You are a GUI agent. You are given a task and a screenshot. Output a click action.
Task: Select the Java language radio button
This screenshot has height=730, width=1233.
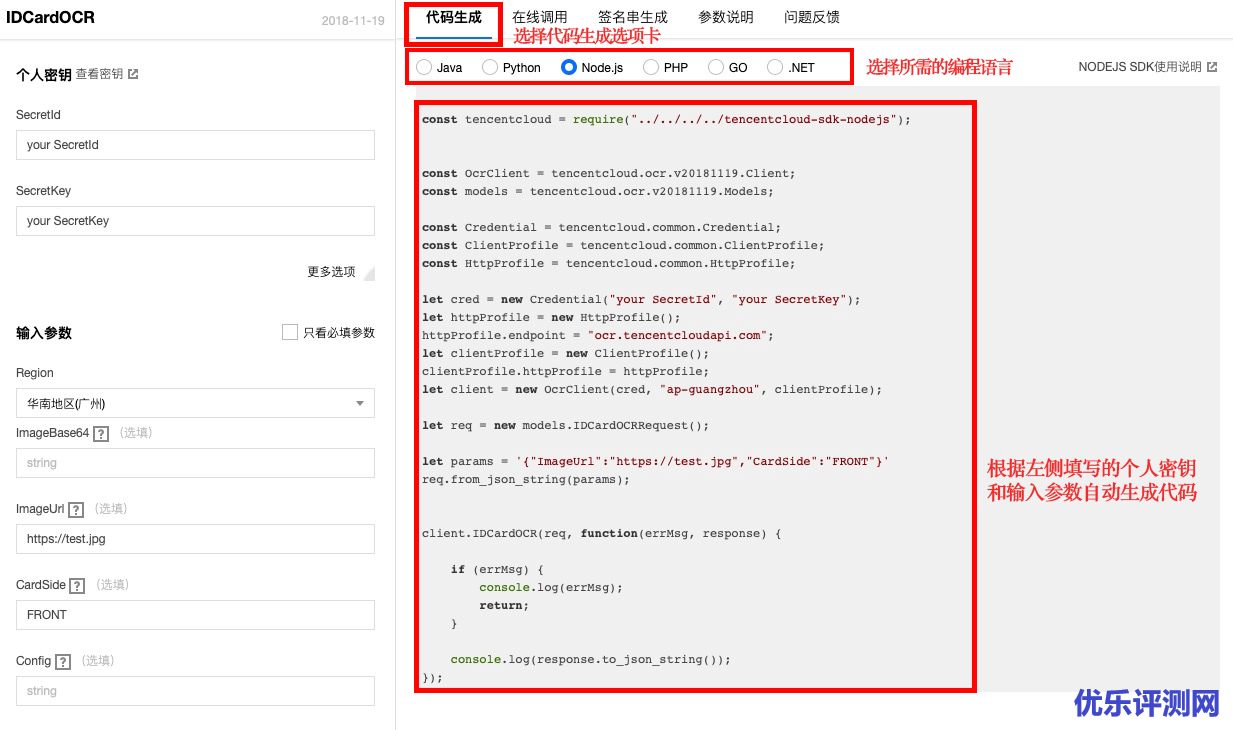424,67
